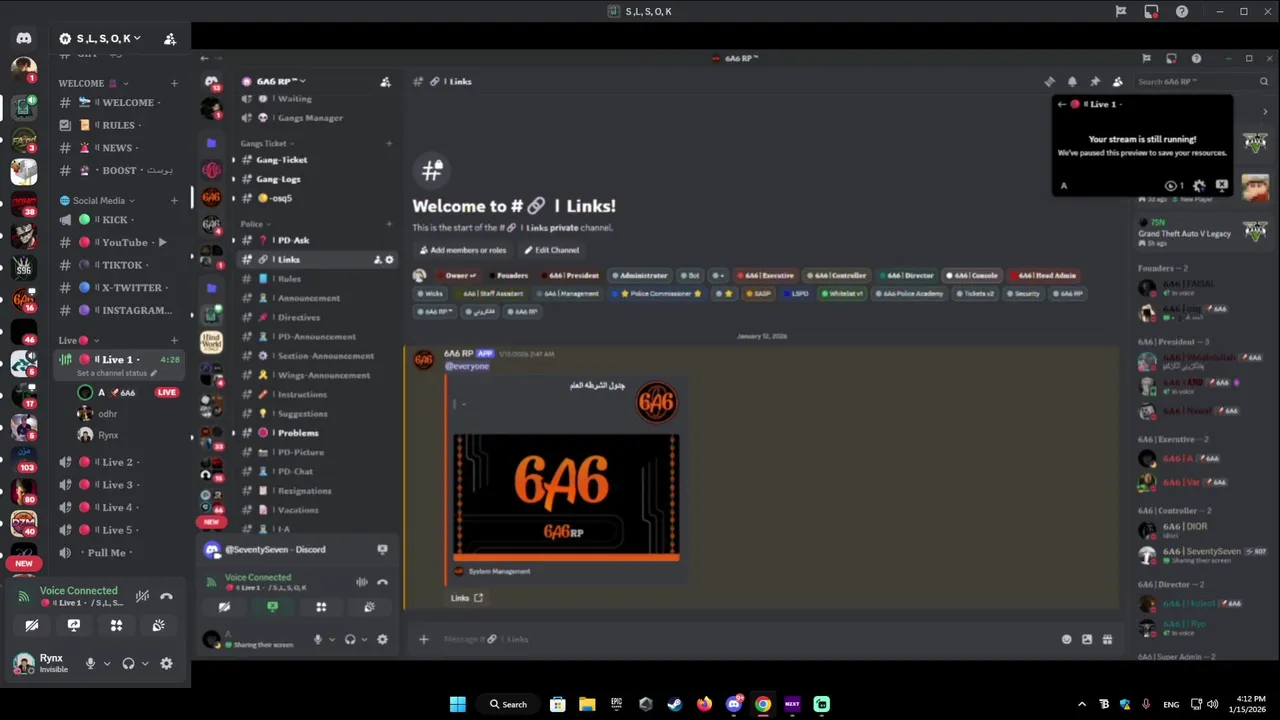Viewport: 1280px width, 720px height.
Task: Toggle member list in streamed 6A6 RP window
Action: coord(1118,82)
